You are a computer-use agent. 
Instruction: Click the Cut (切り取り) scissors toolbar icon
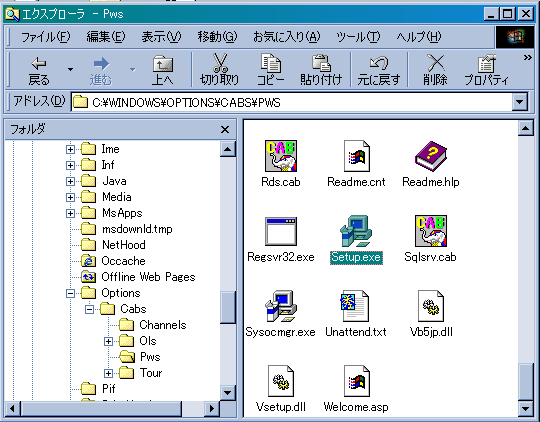point(220,62)
